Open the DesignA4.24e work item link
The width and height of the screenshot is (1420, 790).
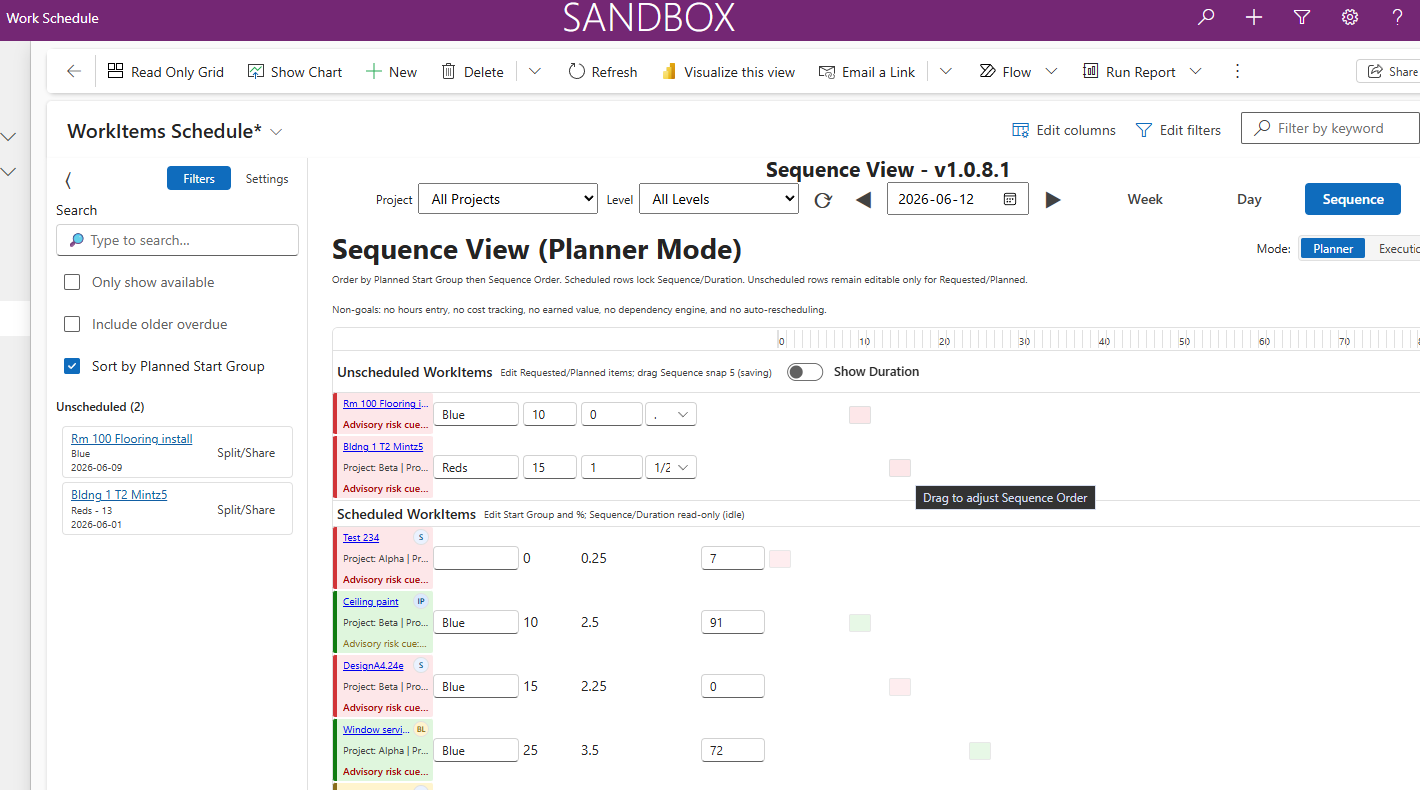pyautogui.click(x=374, y=666)
